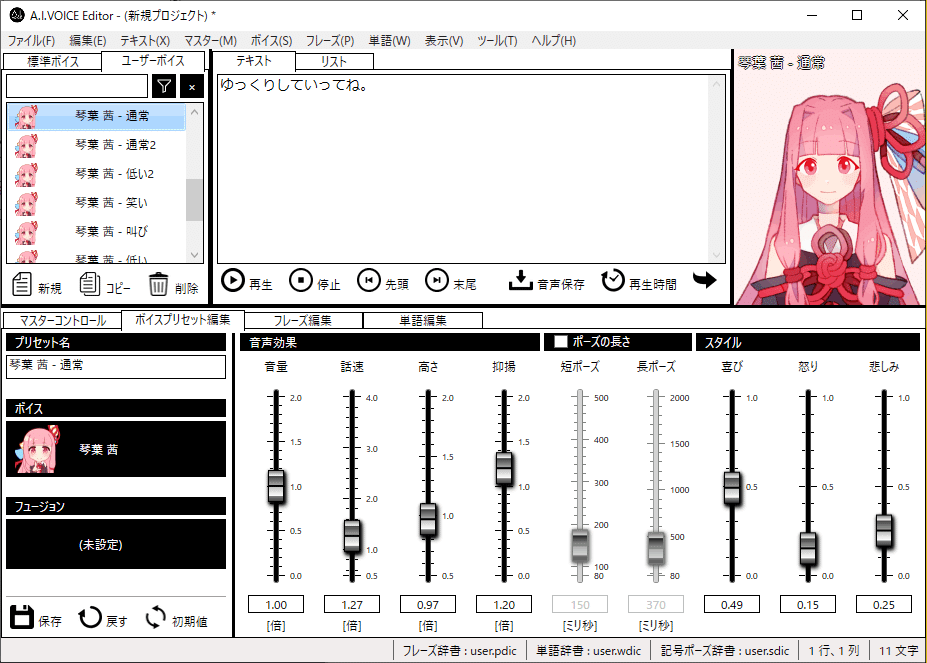Toggle the ポーズの長さ checkbox

tap(560, 342)
